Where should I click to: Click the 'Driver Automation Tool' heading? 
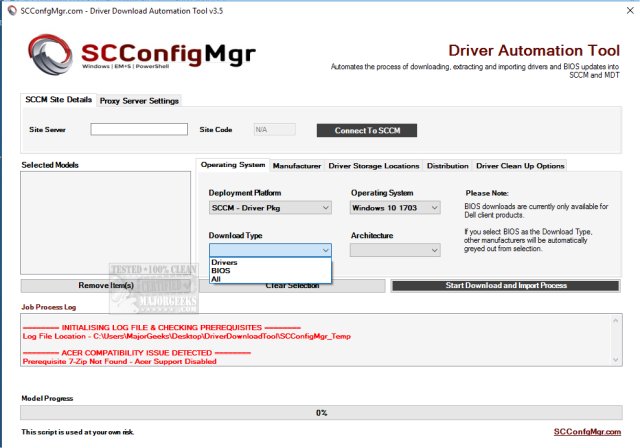pos(534,51)
